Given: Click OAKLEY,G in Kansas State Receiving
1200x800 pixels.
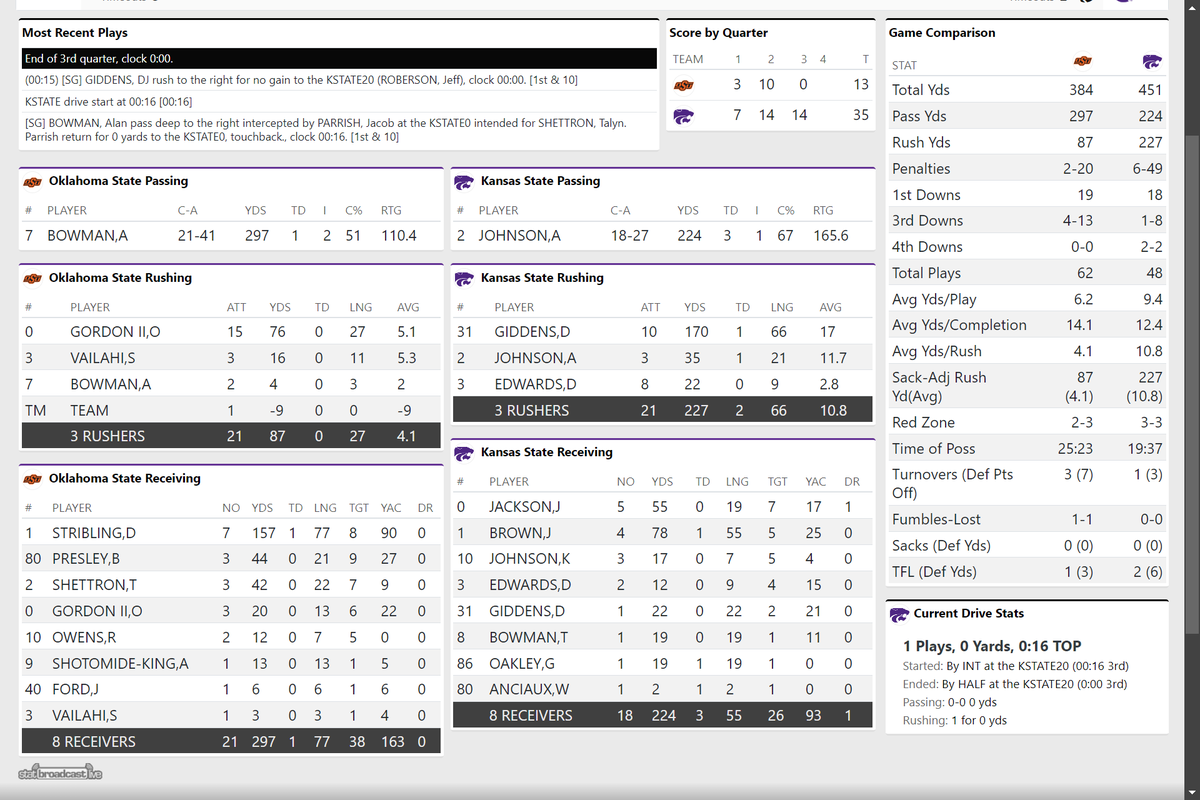Looking at the screenshot, I should point(524,663).
